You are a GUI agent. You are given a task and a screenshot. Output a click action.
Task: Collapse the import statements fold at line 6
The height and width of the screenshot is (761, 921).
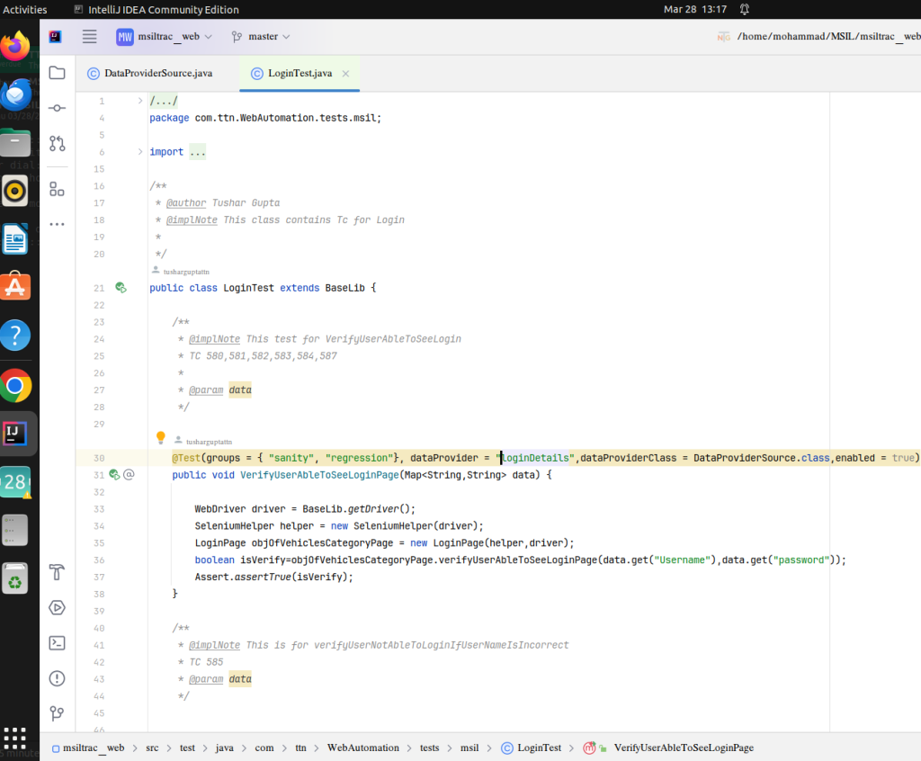[139, 151]
